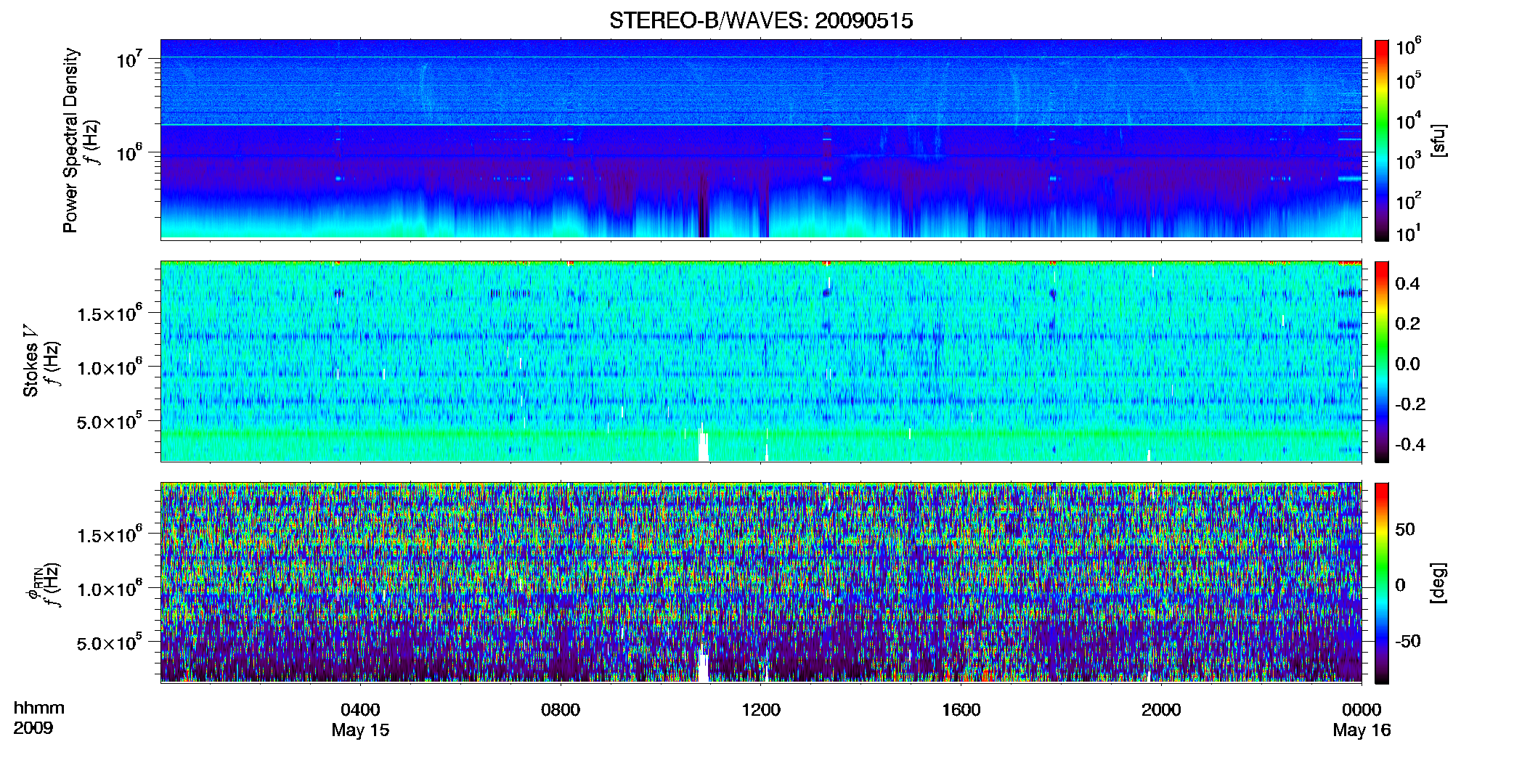Click the 1600 time tick label
The width and height of the screenshot is (1522, 784).
click(961, 710)
